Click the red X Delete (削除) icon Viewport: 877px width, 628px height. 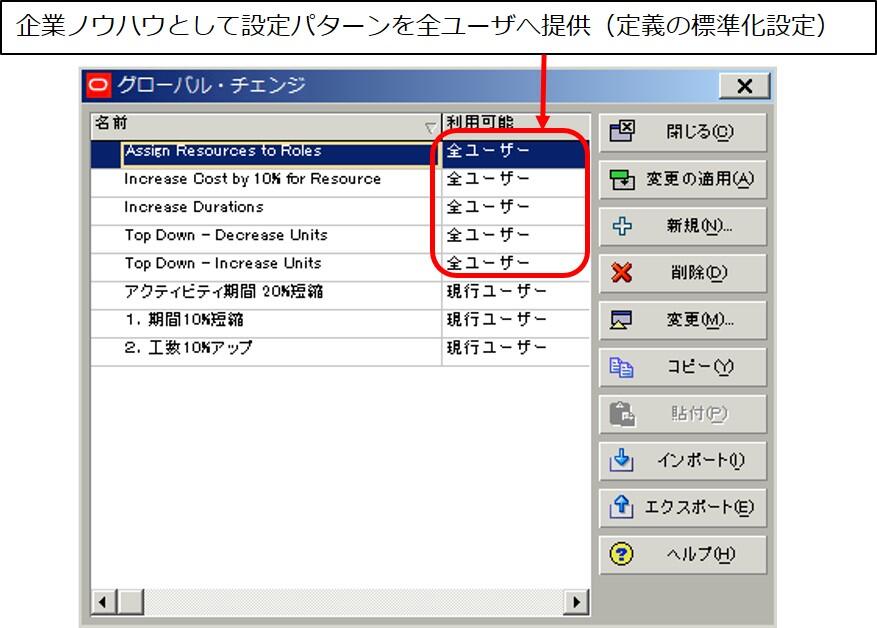click(622, 273)
